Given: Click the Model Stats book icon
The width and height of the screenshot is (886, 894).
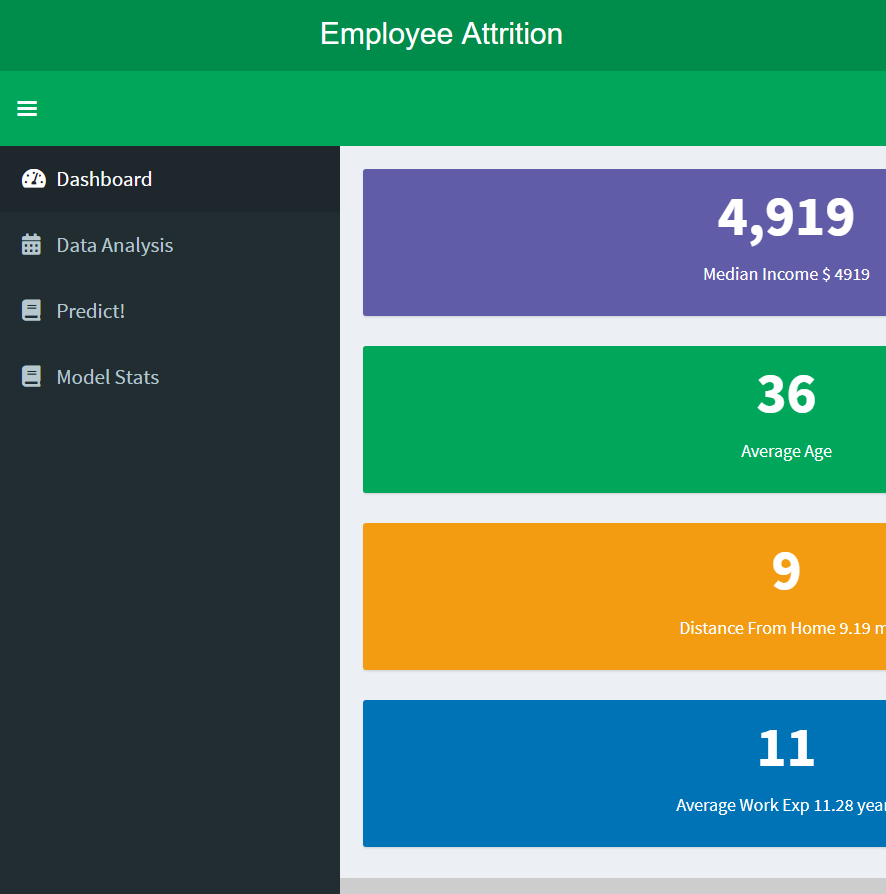Looking at the screenshot, I should pyautogui.click(x=31, y=377).
